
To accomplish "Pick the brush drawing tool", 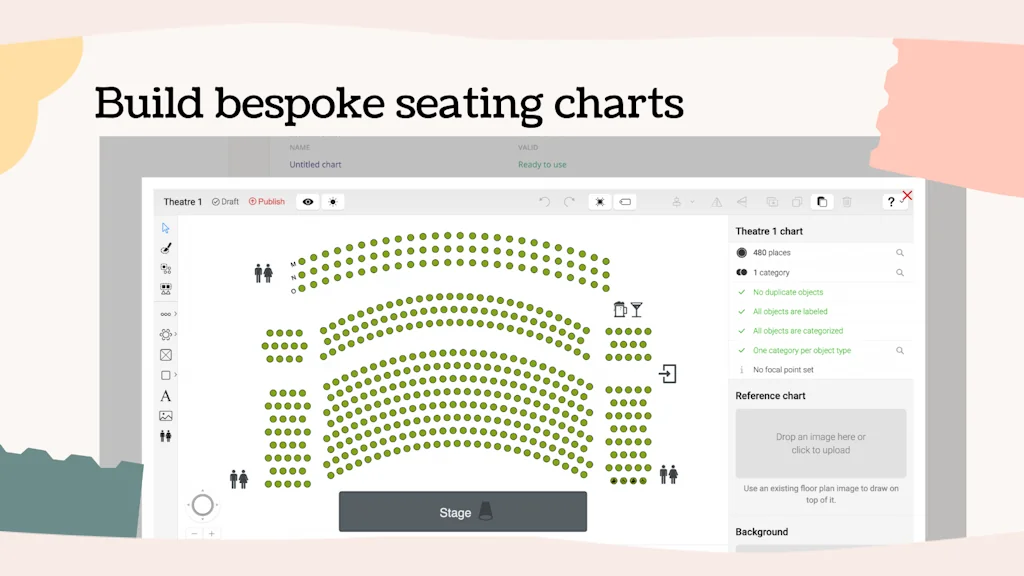I will [x=166, y=246].
